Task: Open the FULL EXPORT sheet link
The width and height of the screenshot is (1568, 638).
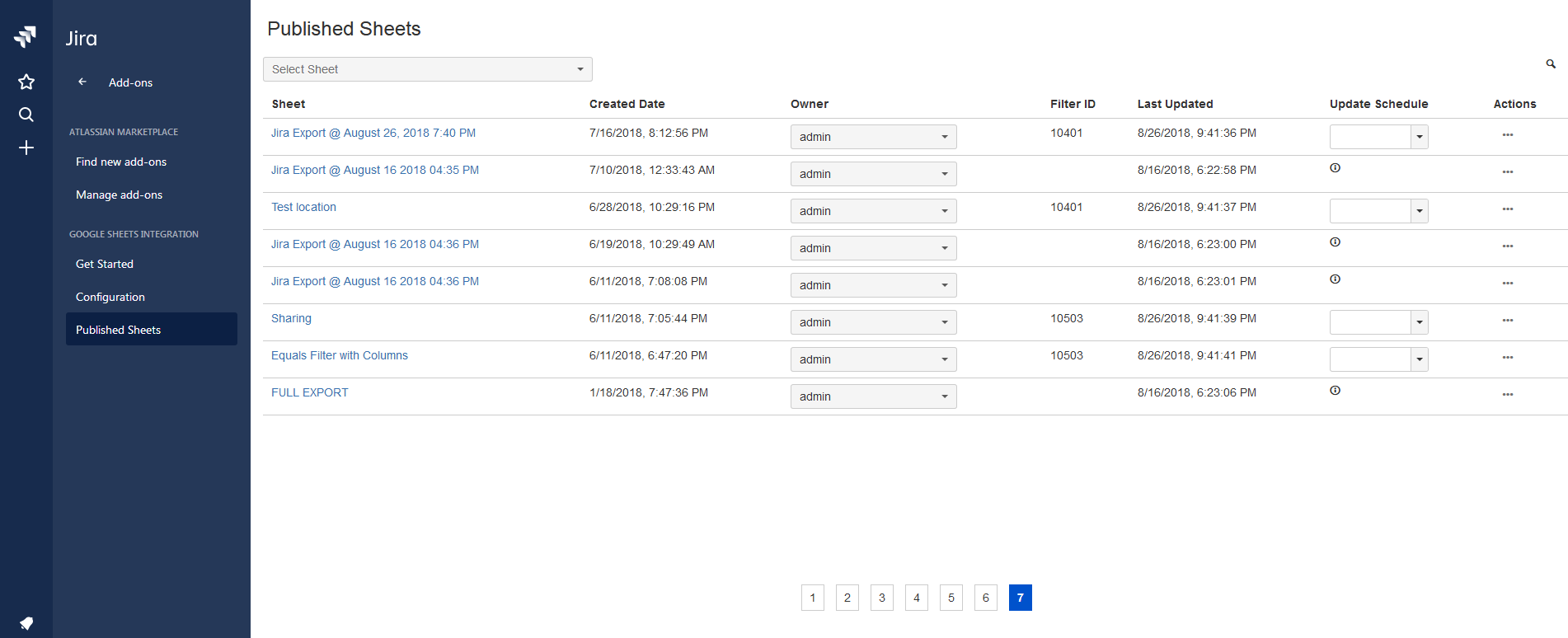Action: [310, 392]
